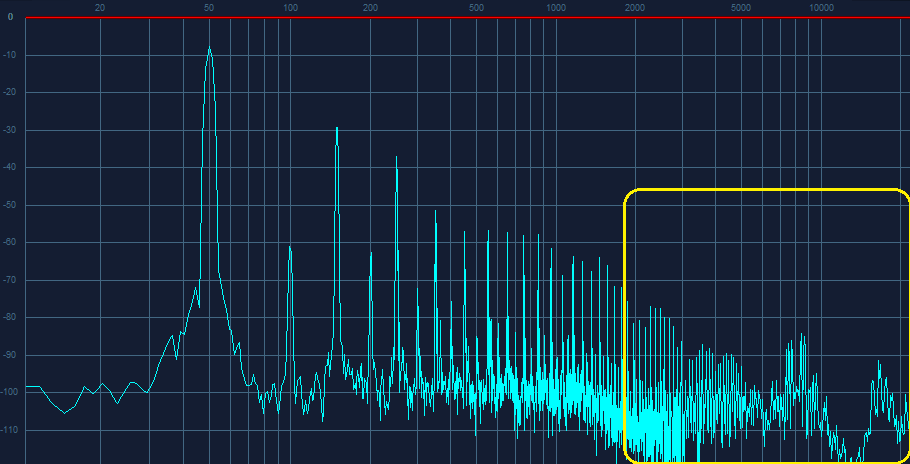The image size is (910, 464).
Task: Click the -80 dB level label
Action: coord(10,317)
